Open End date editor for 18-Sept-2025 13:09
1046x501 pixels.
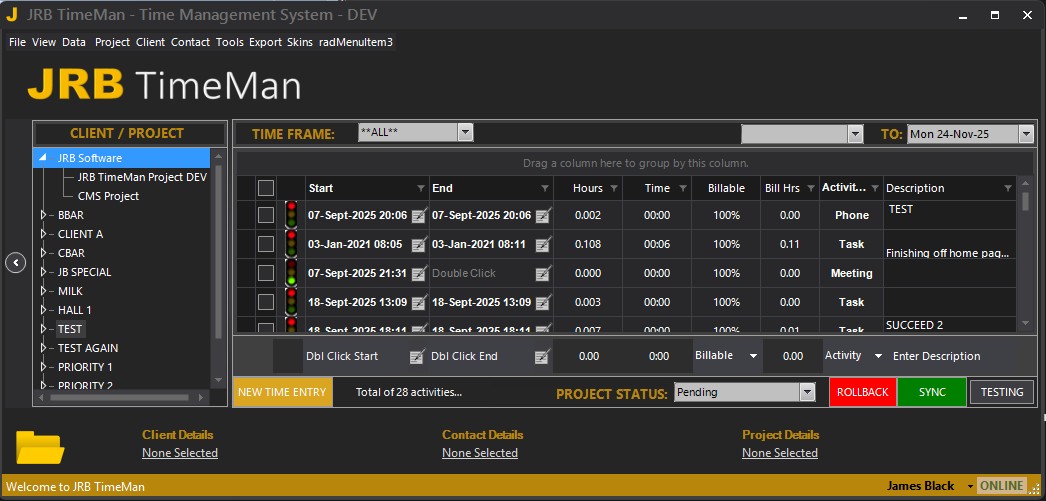pos(542,302)
